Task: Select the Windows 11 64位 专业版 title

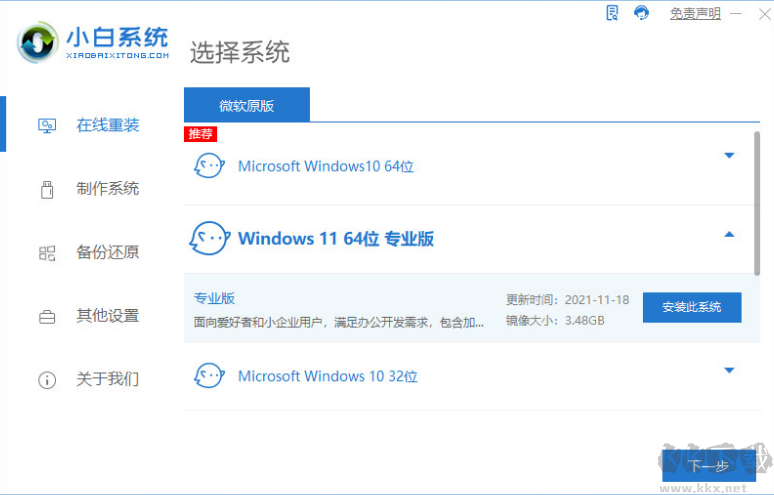Action: click(336, 239)
